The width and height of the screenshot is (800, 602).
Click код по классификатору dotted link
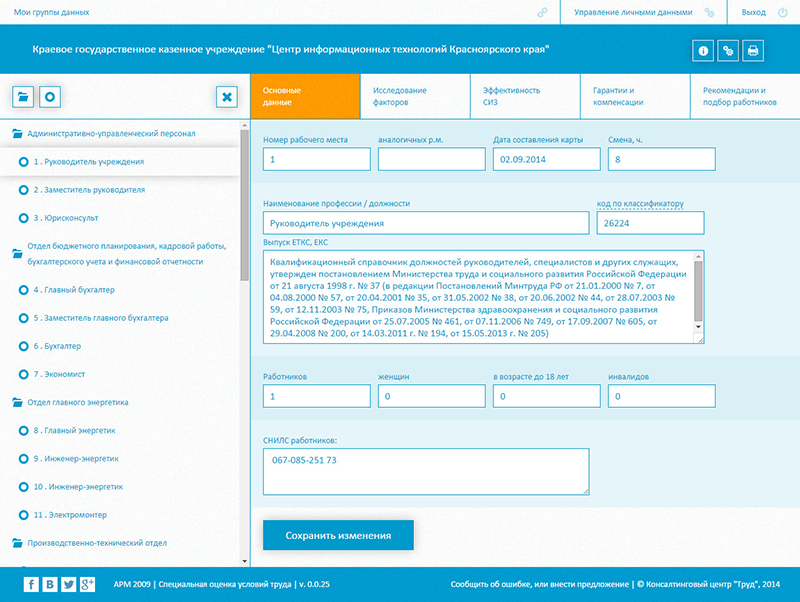pos(640,204)
